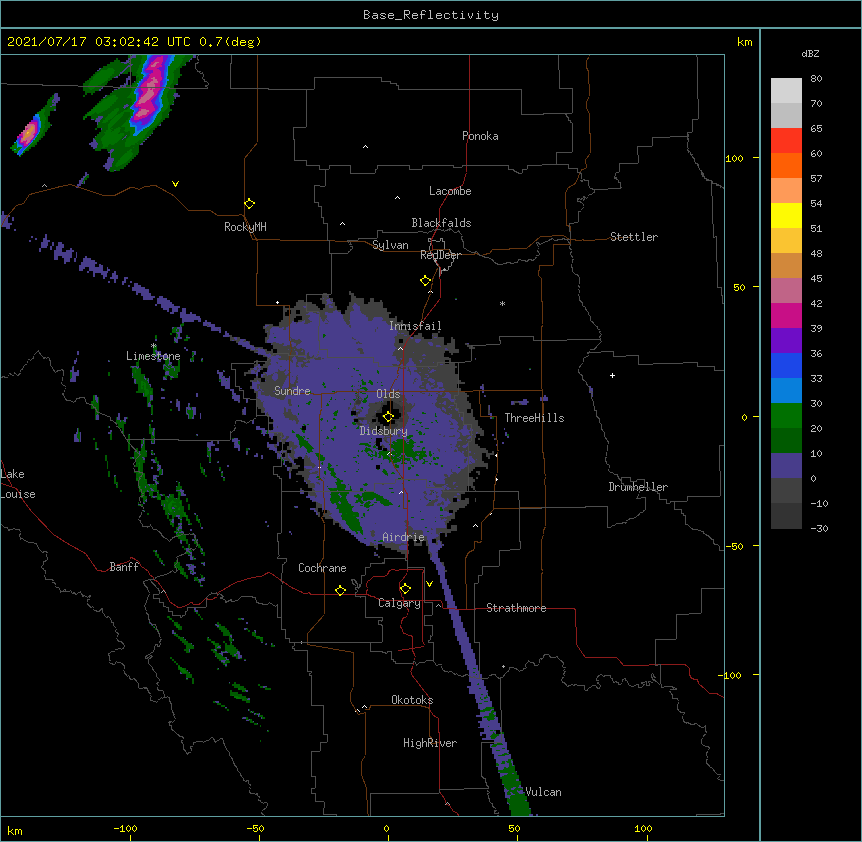This screenshot has height=842, width=862.
Task: Click the Sundre town label
Action: [292, 391]
